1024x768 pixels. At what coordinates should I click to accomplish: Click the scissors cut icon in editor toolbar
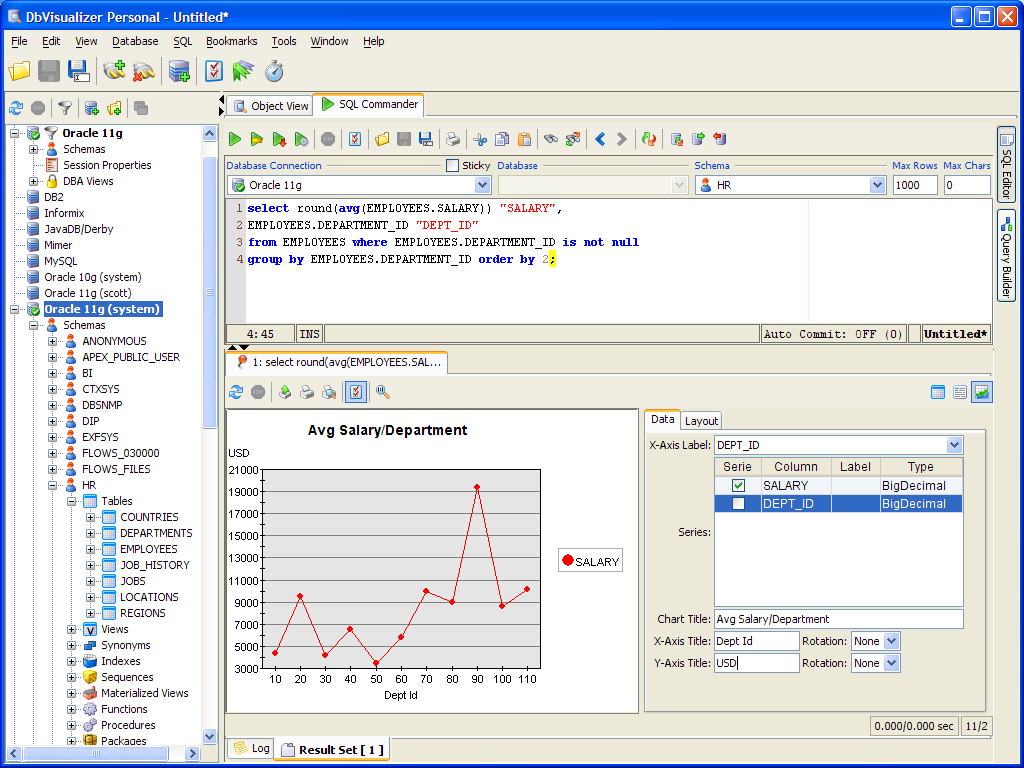click(x=480, y=139)
